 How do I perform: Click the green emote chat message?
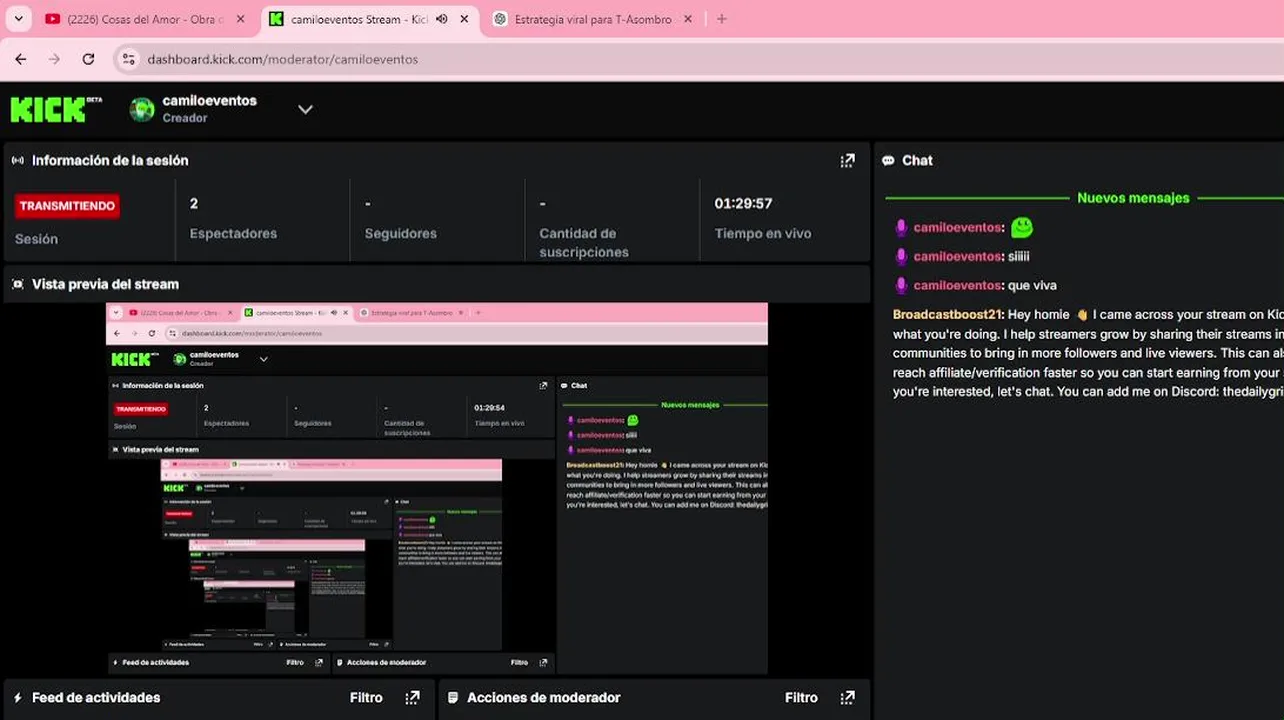(x=1021, y=228)
